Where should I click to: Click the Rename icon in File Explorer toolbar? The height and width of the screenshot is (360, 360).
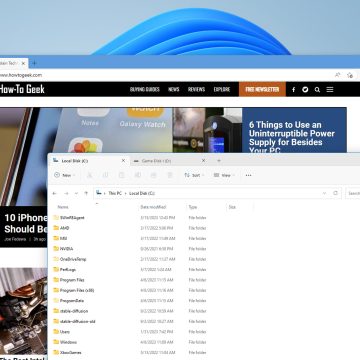coord(137,175)
